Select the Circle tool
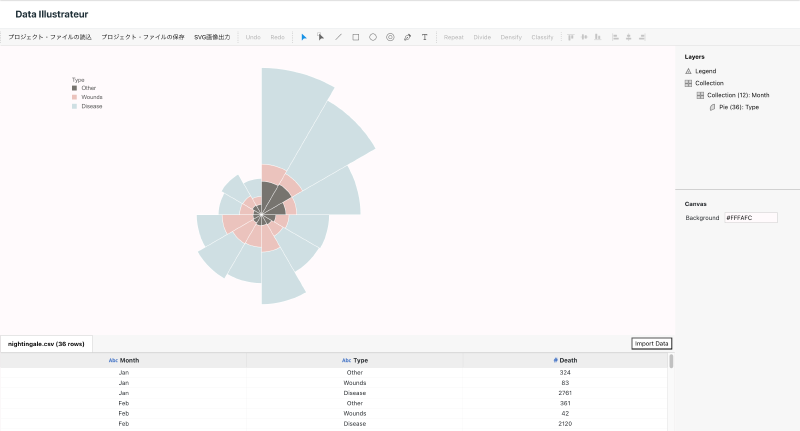This screenshot has width=800, height=431. click(x=373, y=37)
